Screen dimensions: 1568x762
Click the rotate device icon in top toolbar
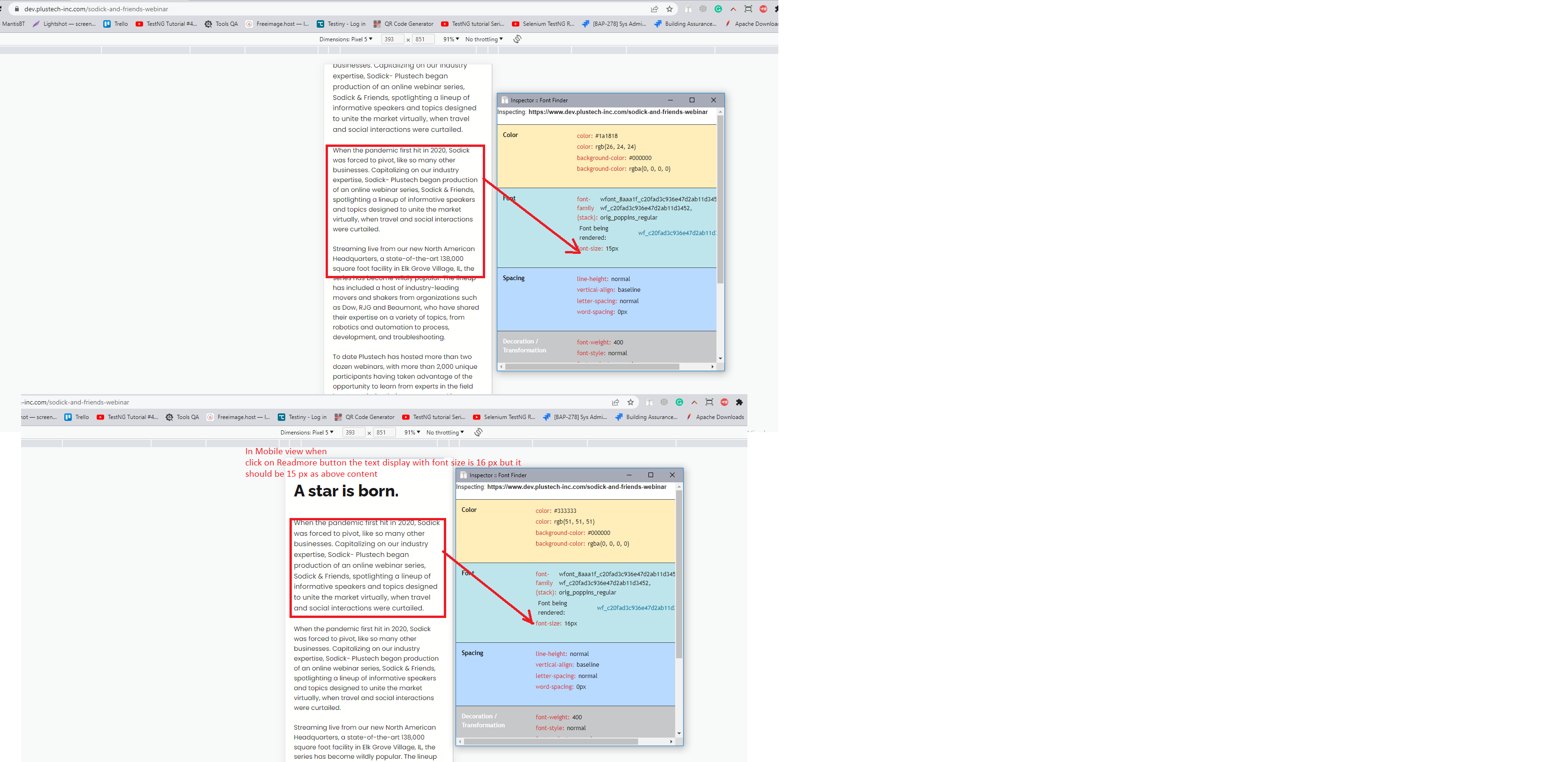coord(518,39)
